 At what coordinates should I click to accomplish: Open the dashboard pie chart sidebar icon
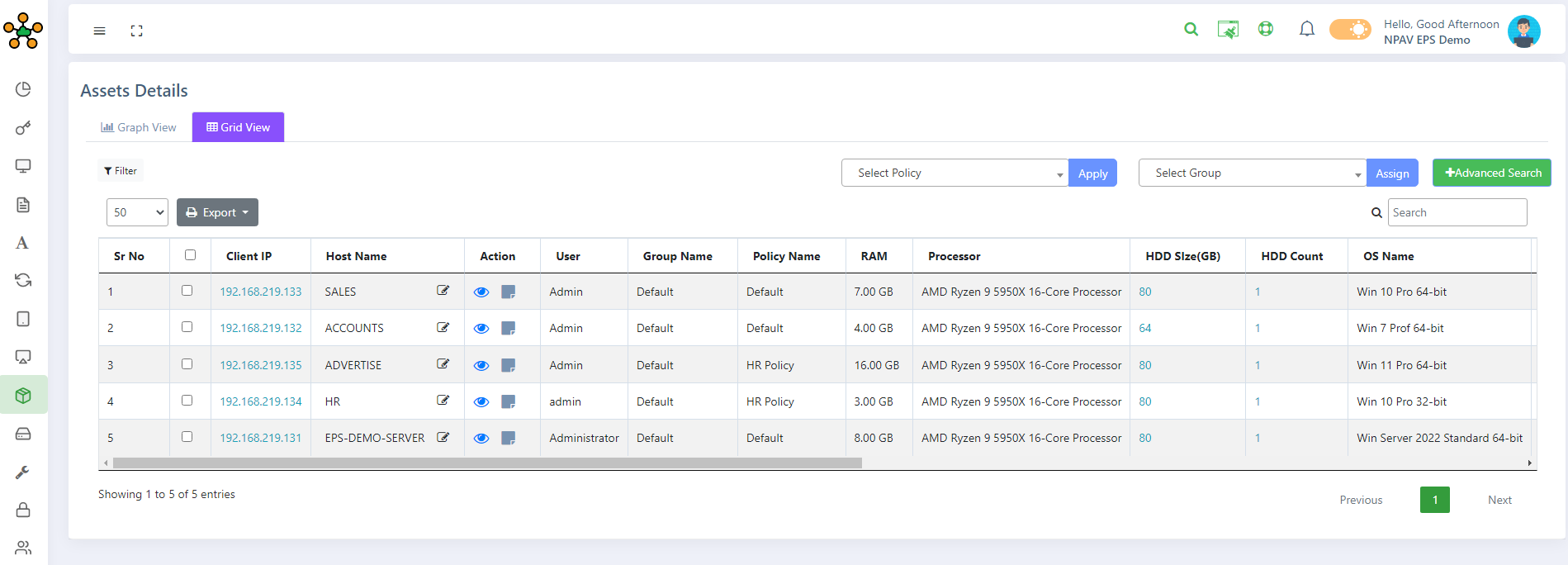pos(23,89)
